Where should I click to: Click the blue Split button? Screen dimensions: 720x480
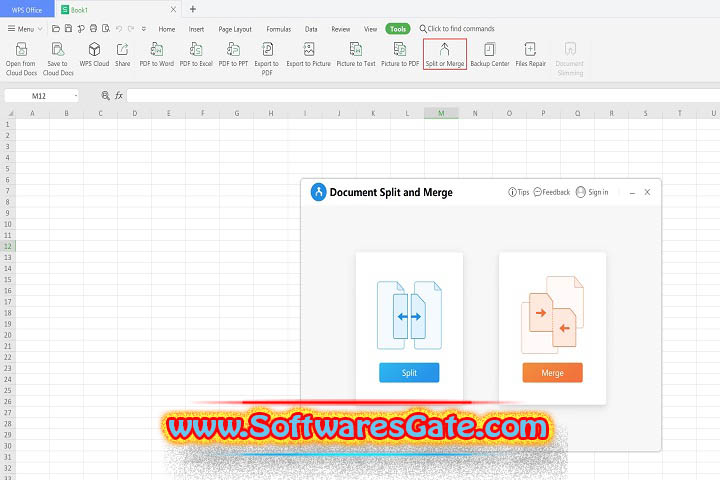coord(409,373)
